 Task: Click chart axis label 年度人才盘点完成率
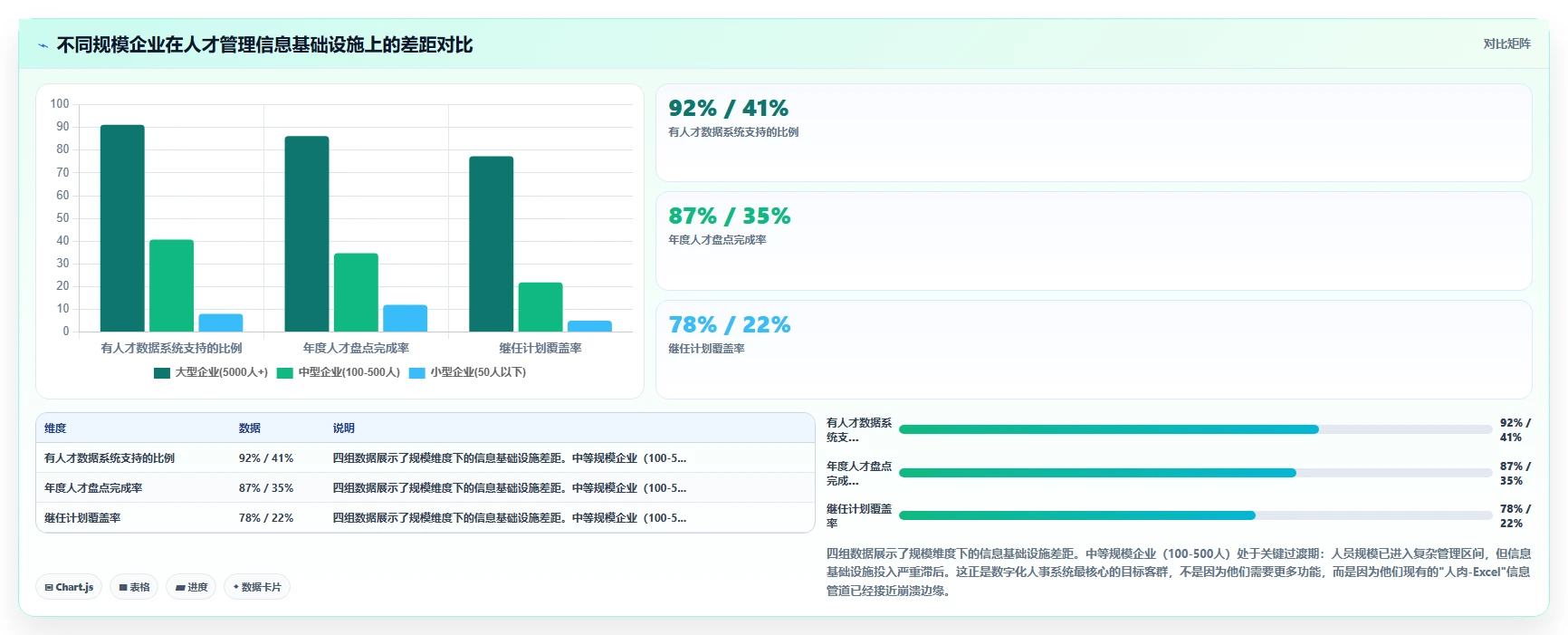pos(356,348)
